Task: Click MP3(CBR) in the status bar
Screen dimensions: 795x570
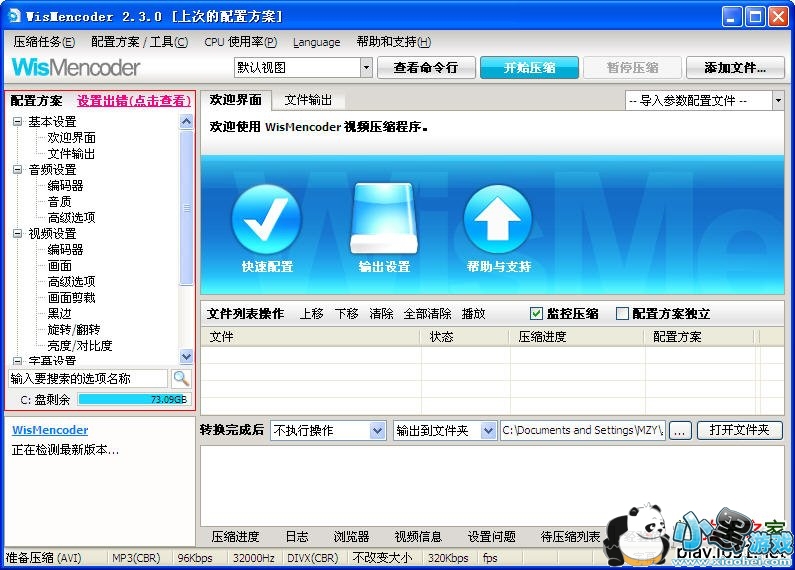Action: (x=136, y=558)
